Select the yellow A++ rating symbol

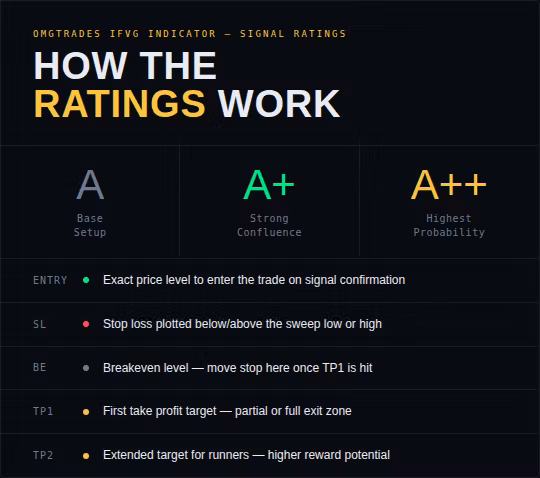[x=448, y=185]
